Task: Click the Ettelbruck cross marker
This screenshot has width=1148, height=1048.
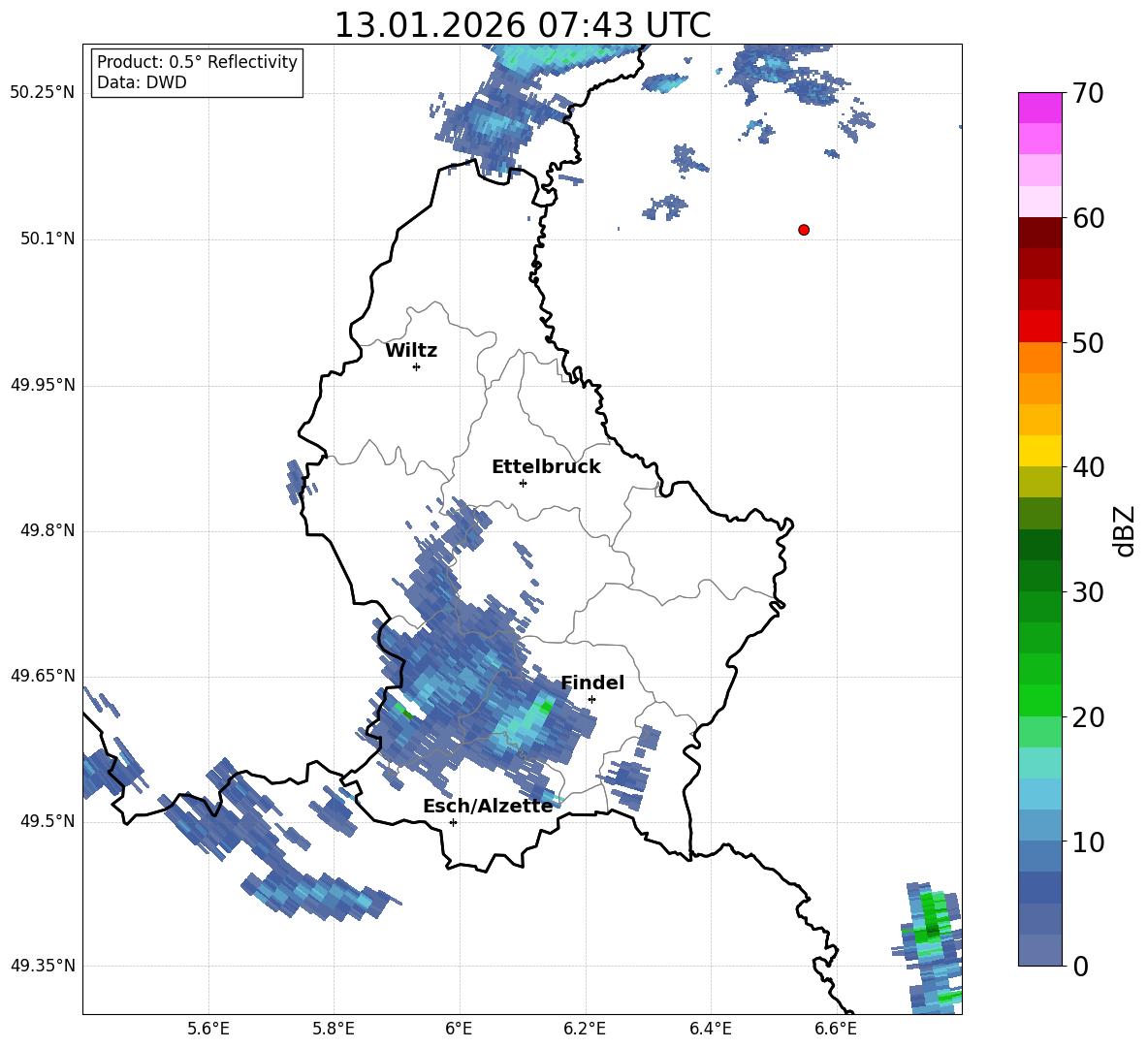Action: 523,483
